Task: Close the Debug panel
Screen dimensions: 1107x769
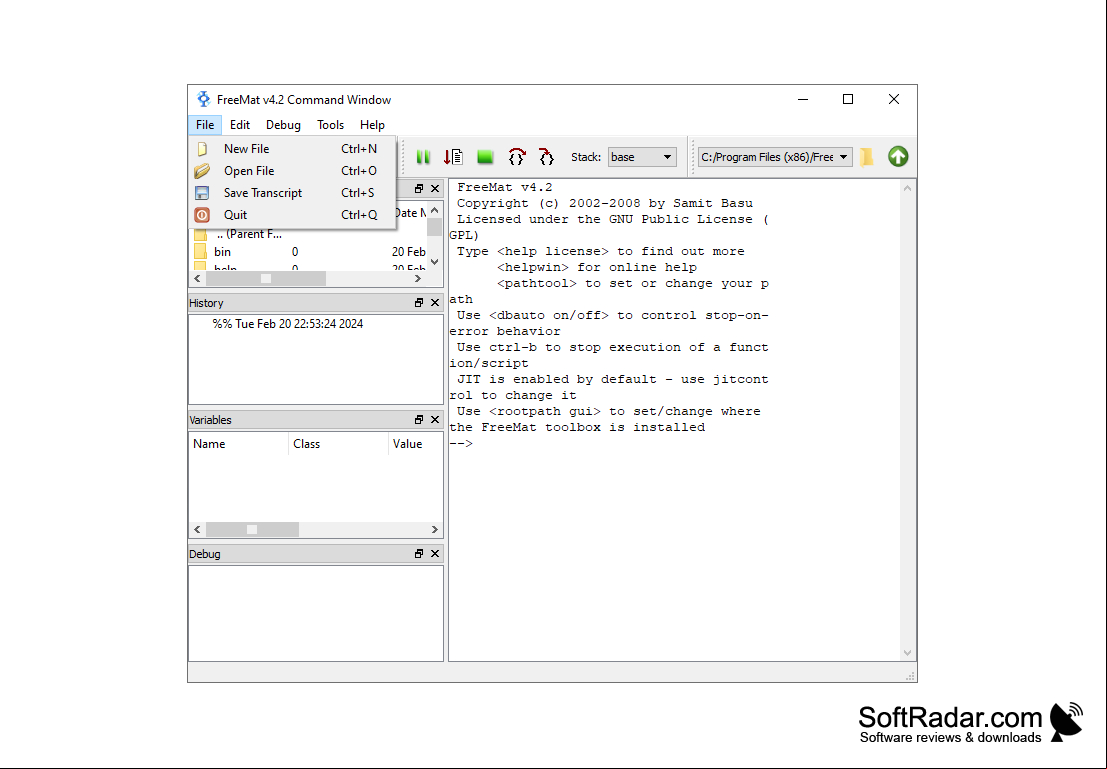Action: click(435, 554)
